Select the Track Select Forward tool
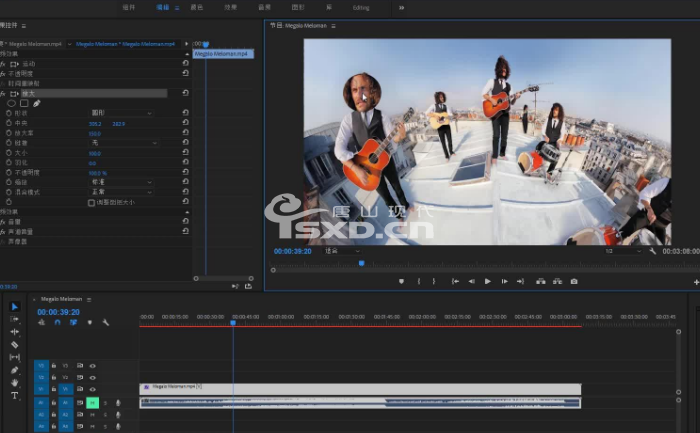Screen dimensions: 700x433 14,319
